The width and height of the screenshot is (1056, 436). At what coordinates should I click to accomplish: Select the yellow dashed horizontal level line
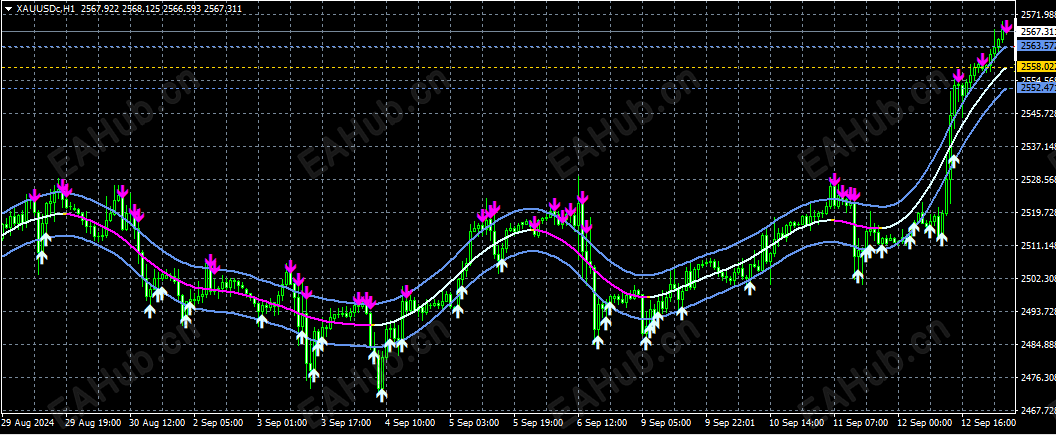[508, 67]
